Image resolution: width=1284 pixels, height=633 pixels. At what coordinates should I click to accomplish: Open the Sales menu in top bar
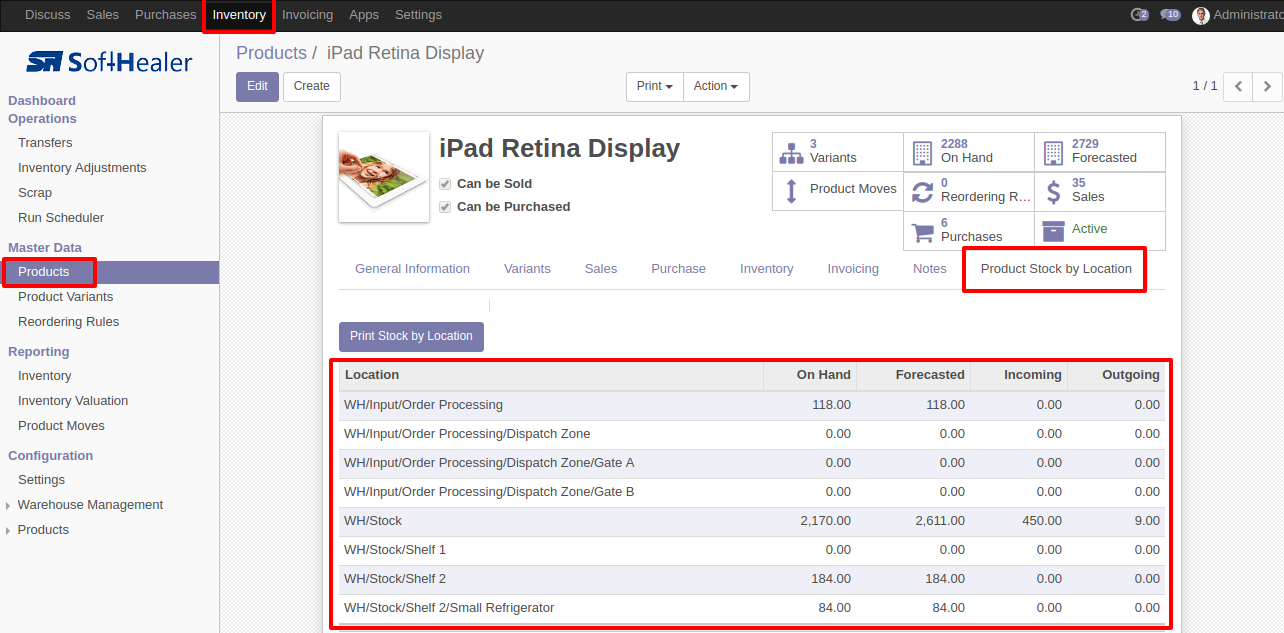(103, 15)
